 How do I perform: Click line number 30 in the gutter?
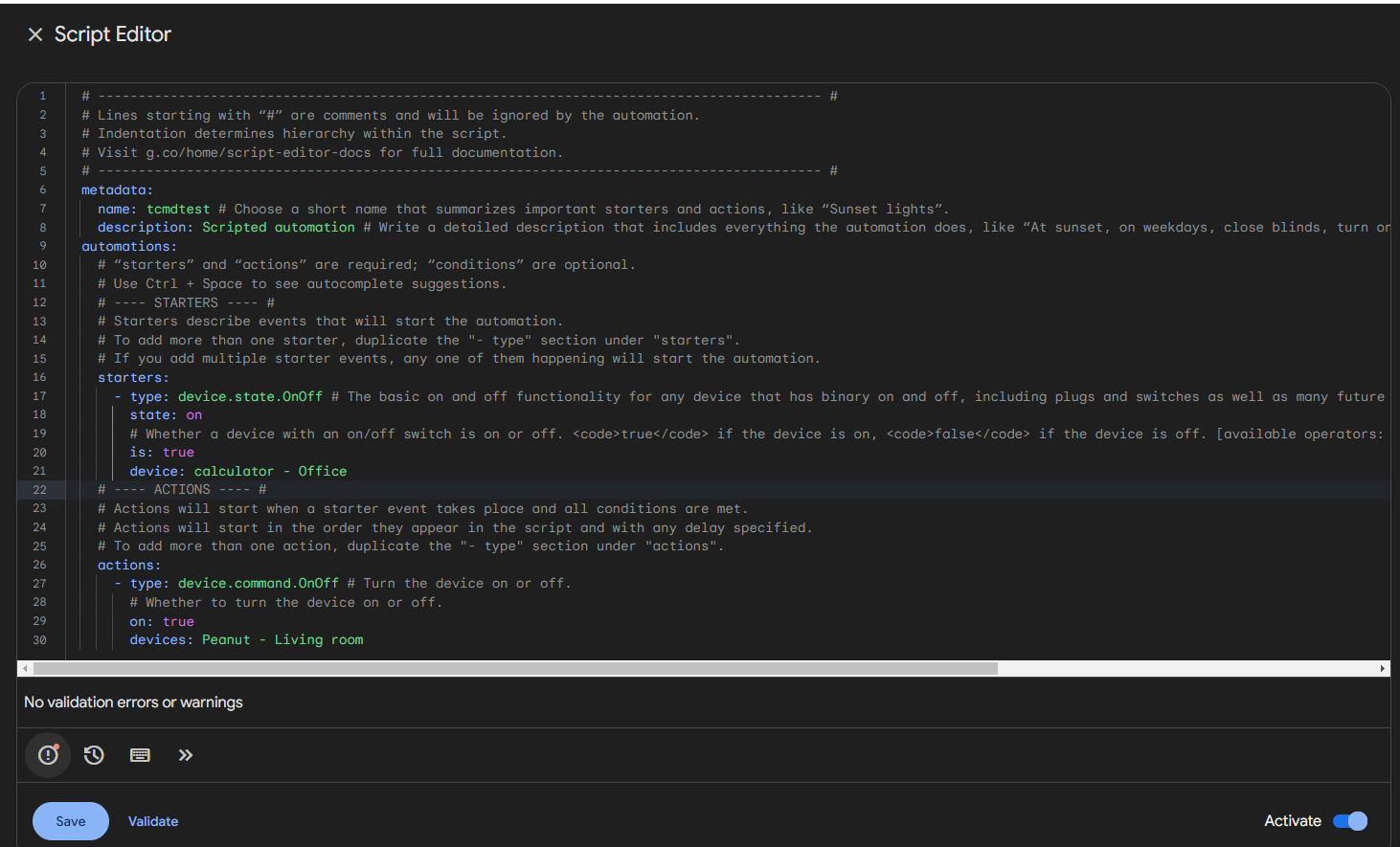pos(39,640)
